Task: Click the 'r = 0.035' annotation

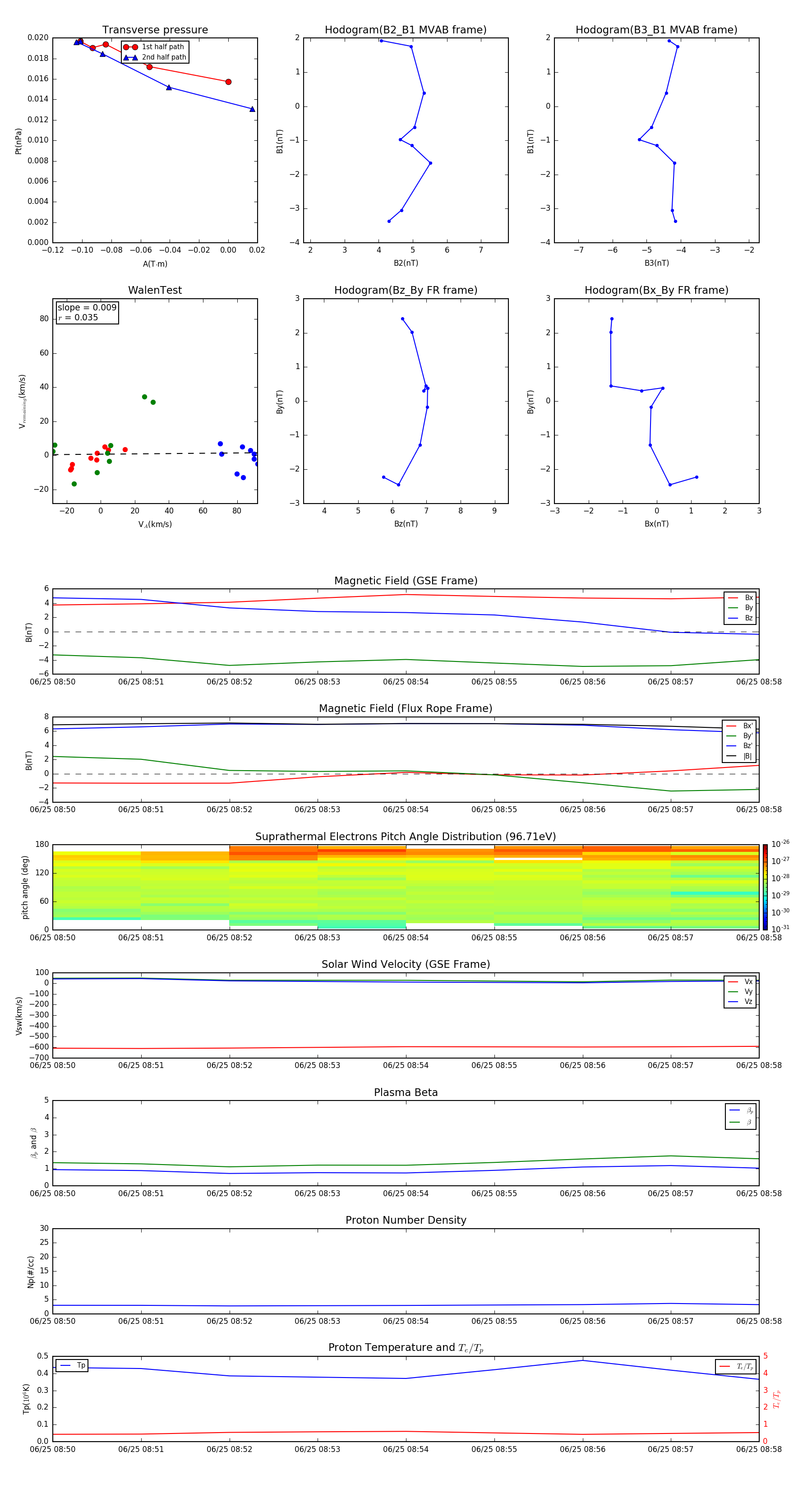Action: pyautogui.click(x=78, y=317)
